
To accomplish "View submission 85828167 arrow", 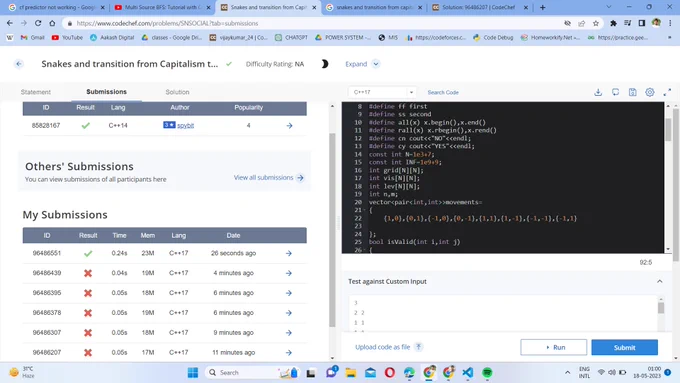I will tap(289, 125).
